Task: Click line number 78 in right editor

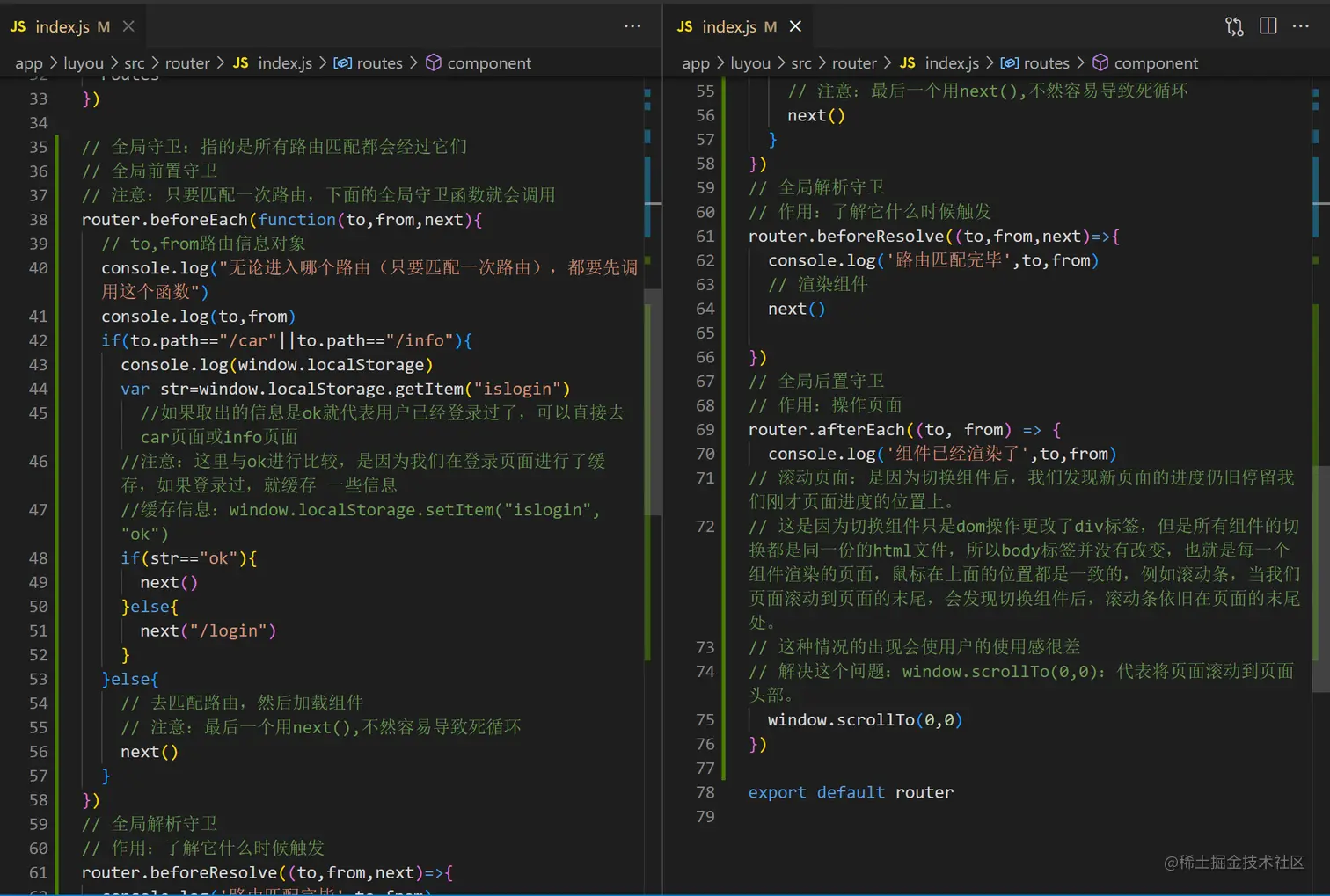Action: (705, 792)
